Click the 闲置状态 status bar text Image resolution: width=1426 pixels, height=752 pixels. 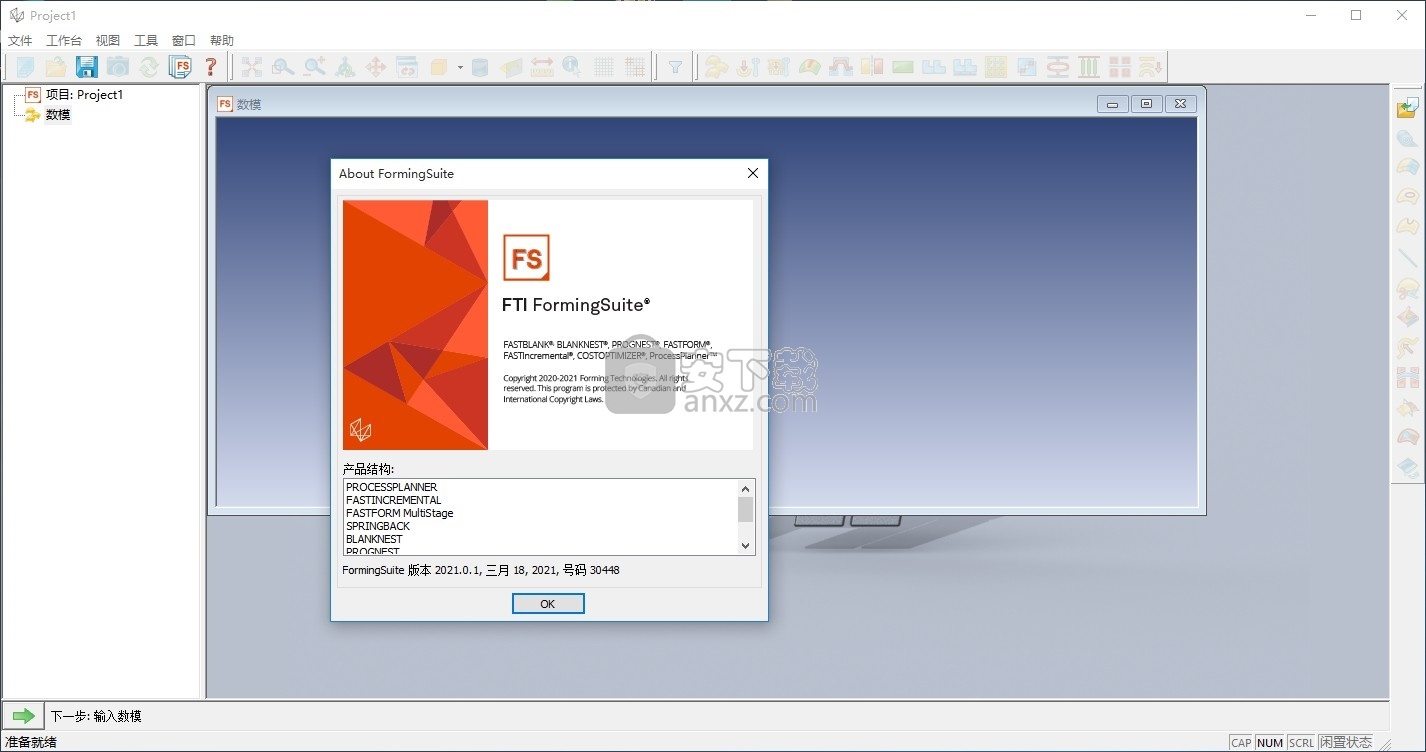tap(1346, 743)
